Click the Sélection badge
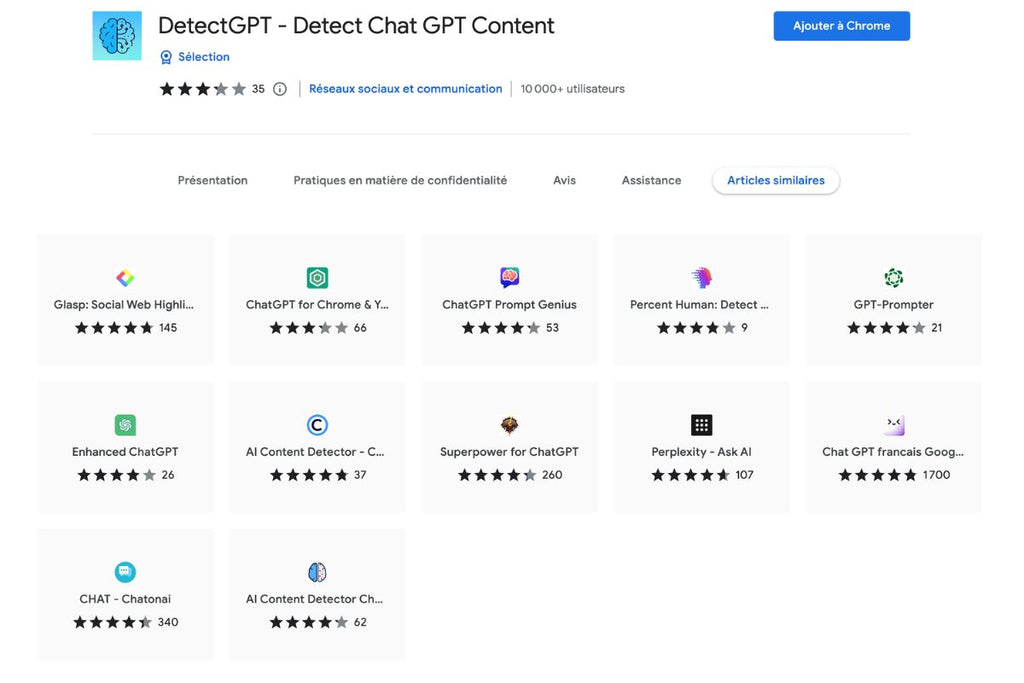This screenshot has width=1024, height=683. pyautogui.click(x=195, y=57)
